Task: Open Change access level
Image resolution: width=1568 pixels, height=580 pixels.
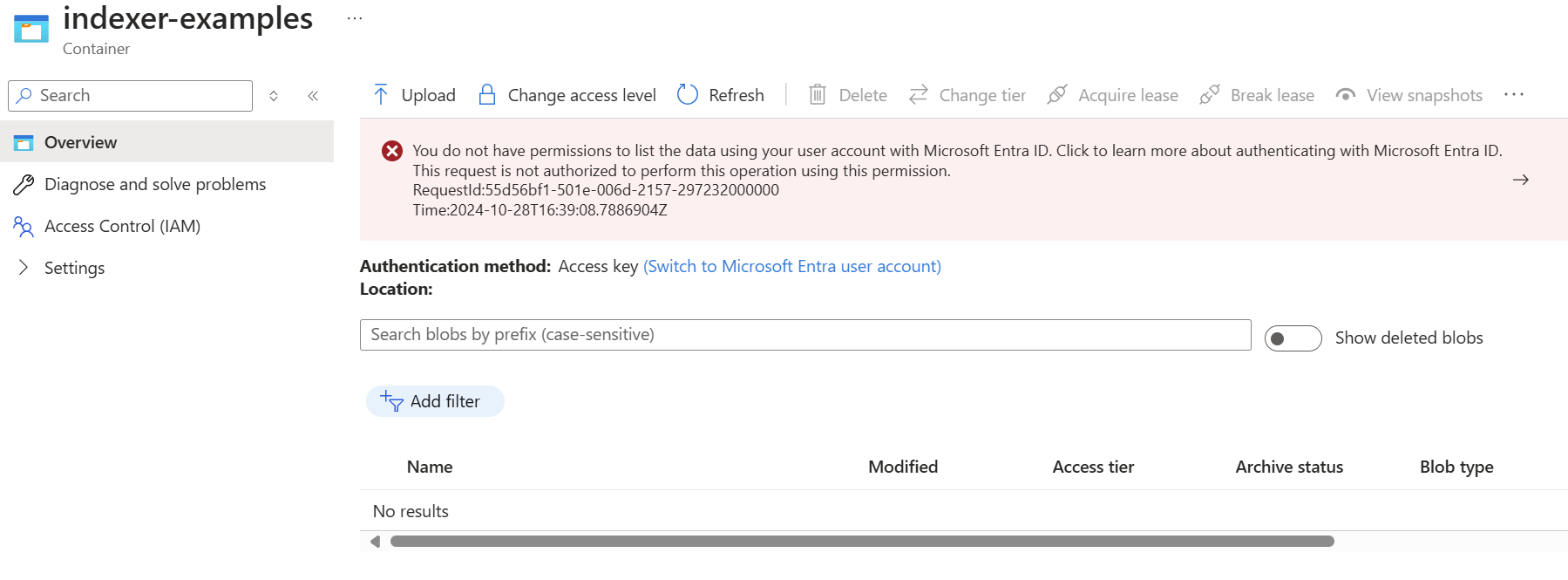Action: 581,95
